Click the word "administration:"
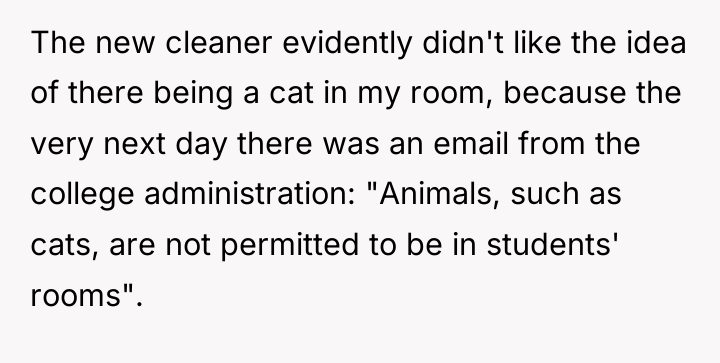The image size is (720, 363). pos(250,194)
